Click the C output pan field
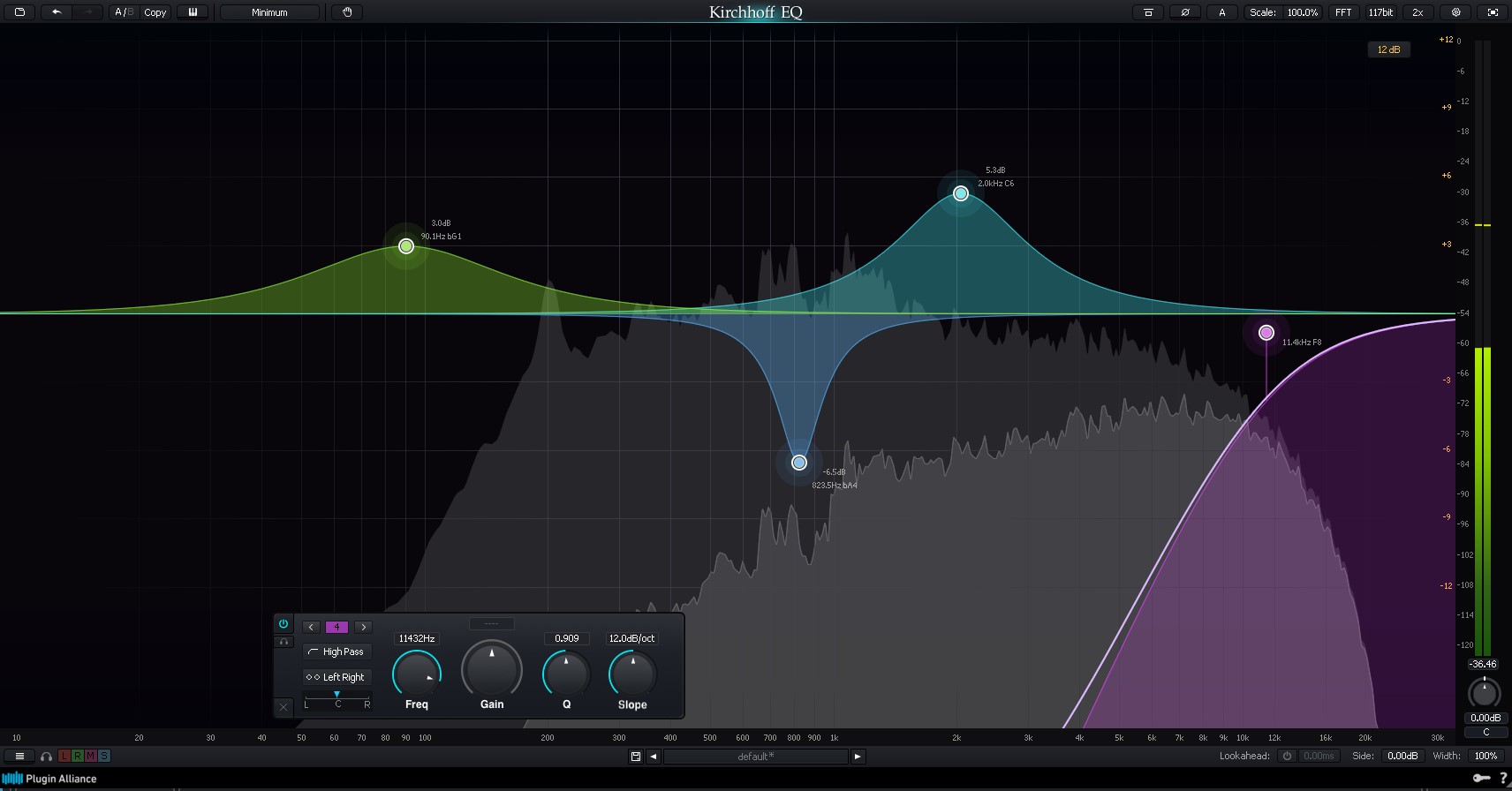The width and height of the screenshot is (1512, 791). click(1486, 732)
